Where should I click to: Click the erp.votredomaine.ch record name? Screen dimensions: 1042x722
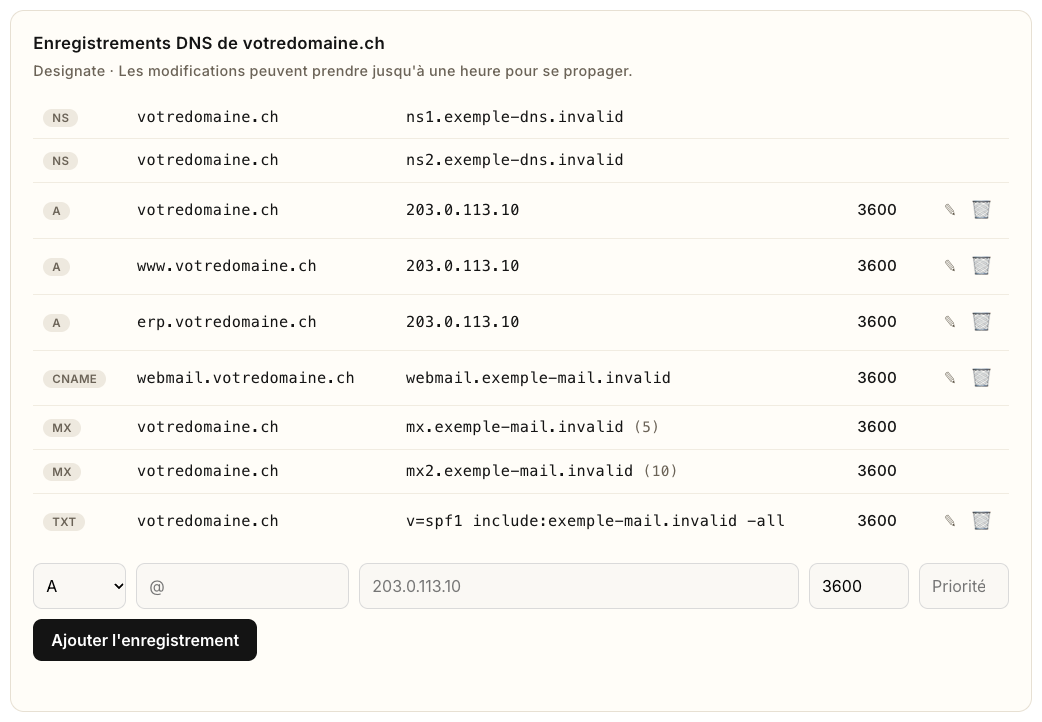tap(227, 322)
